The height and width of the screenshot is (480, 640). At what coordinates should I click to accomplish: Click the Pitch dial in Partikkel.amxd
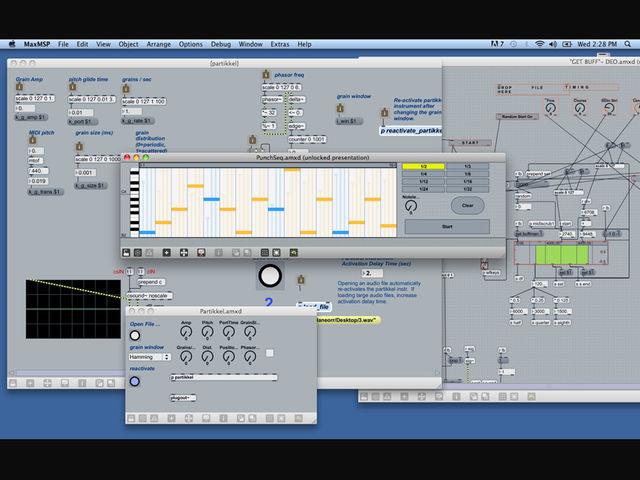click(x=207, y=332)
